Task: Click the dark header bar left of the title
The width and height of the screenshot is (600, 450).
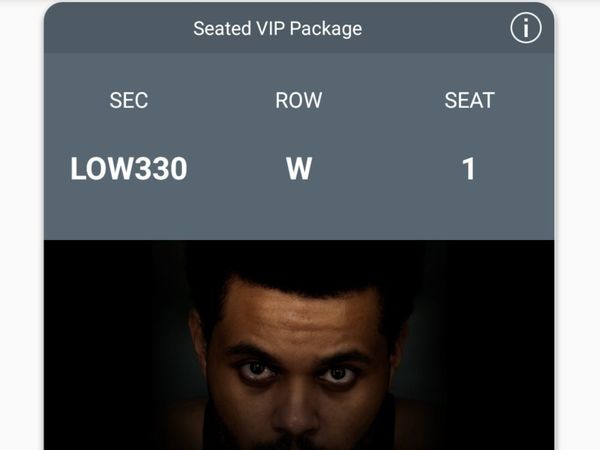Action: (110, 29)
